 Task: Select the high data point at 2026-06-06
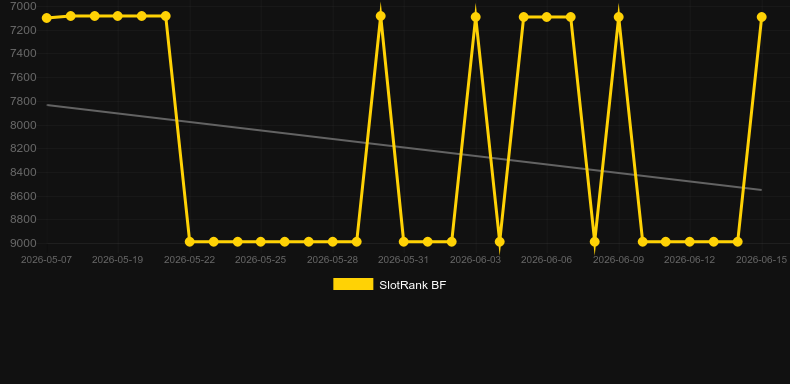pos(547,17)
